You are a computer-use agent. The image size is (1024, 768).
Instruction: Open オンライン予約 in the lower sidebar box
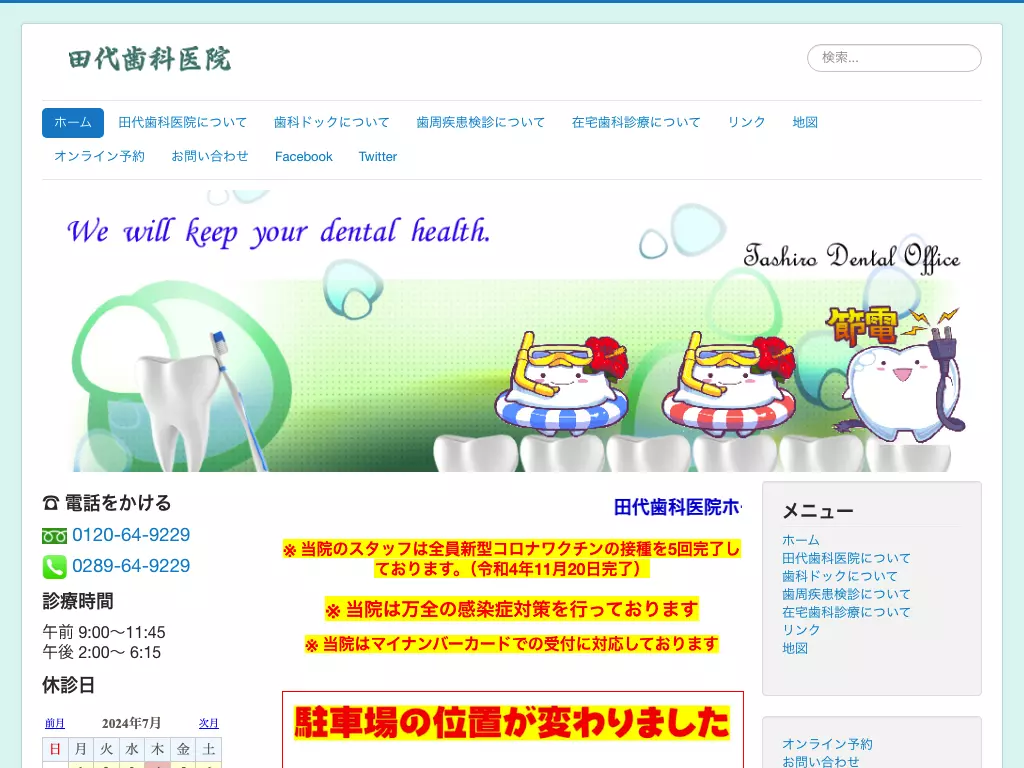click(827, 744)
